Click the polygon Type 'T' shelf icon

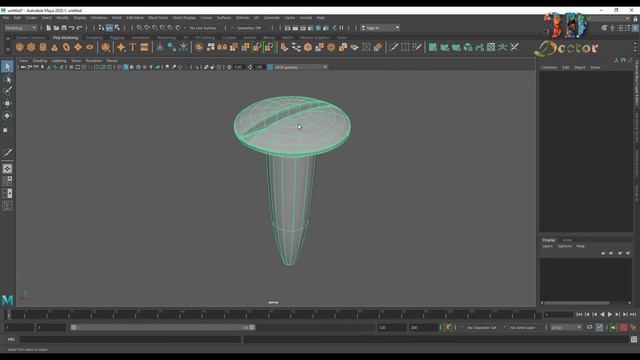click(x=133, y=47)
